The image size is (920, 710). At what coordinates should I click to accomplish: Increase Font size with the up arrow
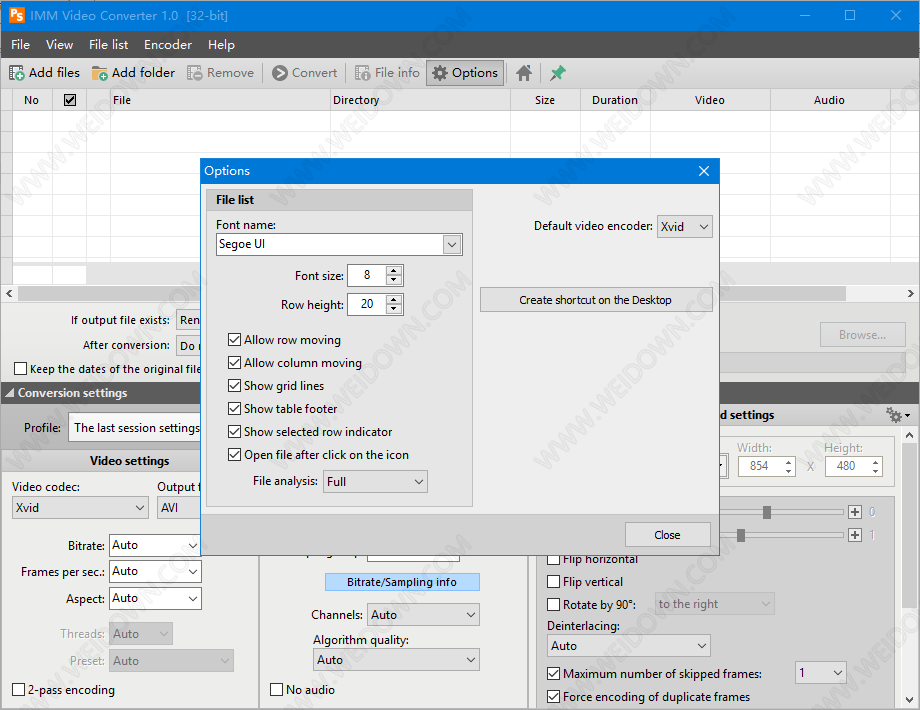point(394,271)
